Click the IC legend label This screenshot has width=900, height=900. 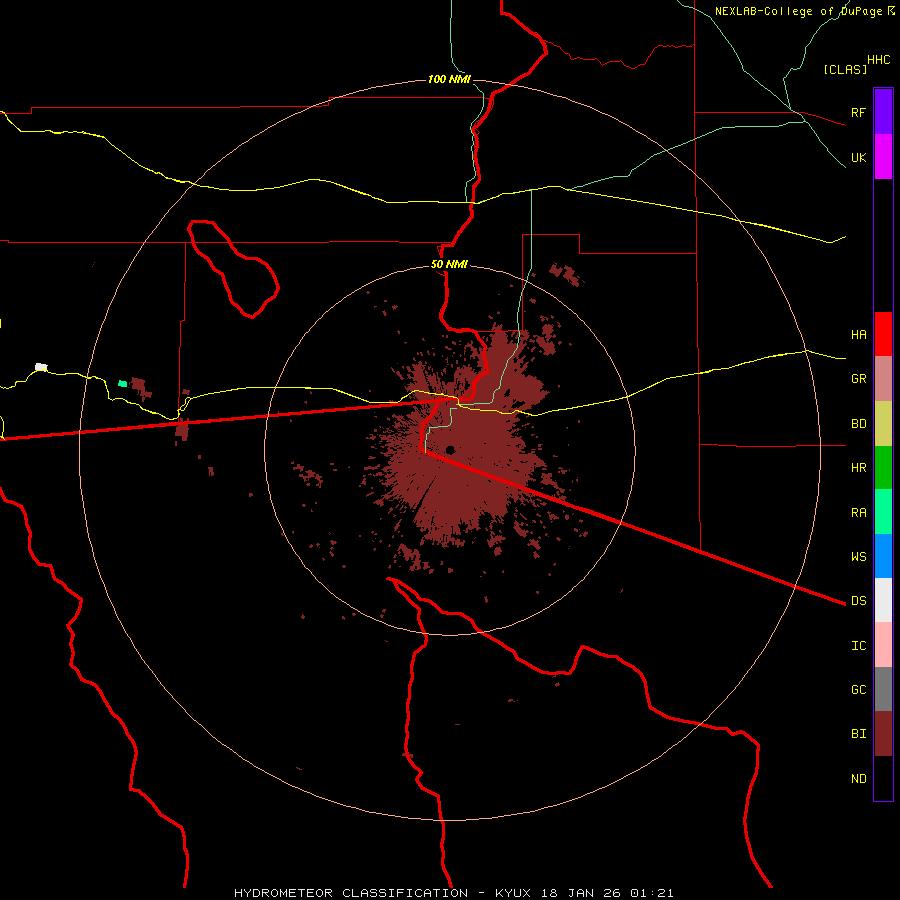[x=859, y=645]
